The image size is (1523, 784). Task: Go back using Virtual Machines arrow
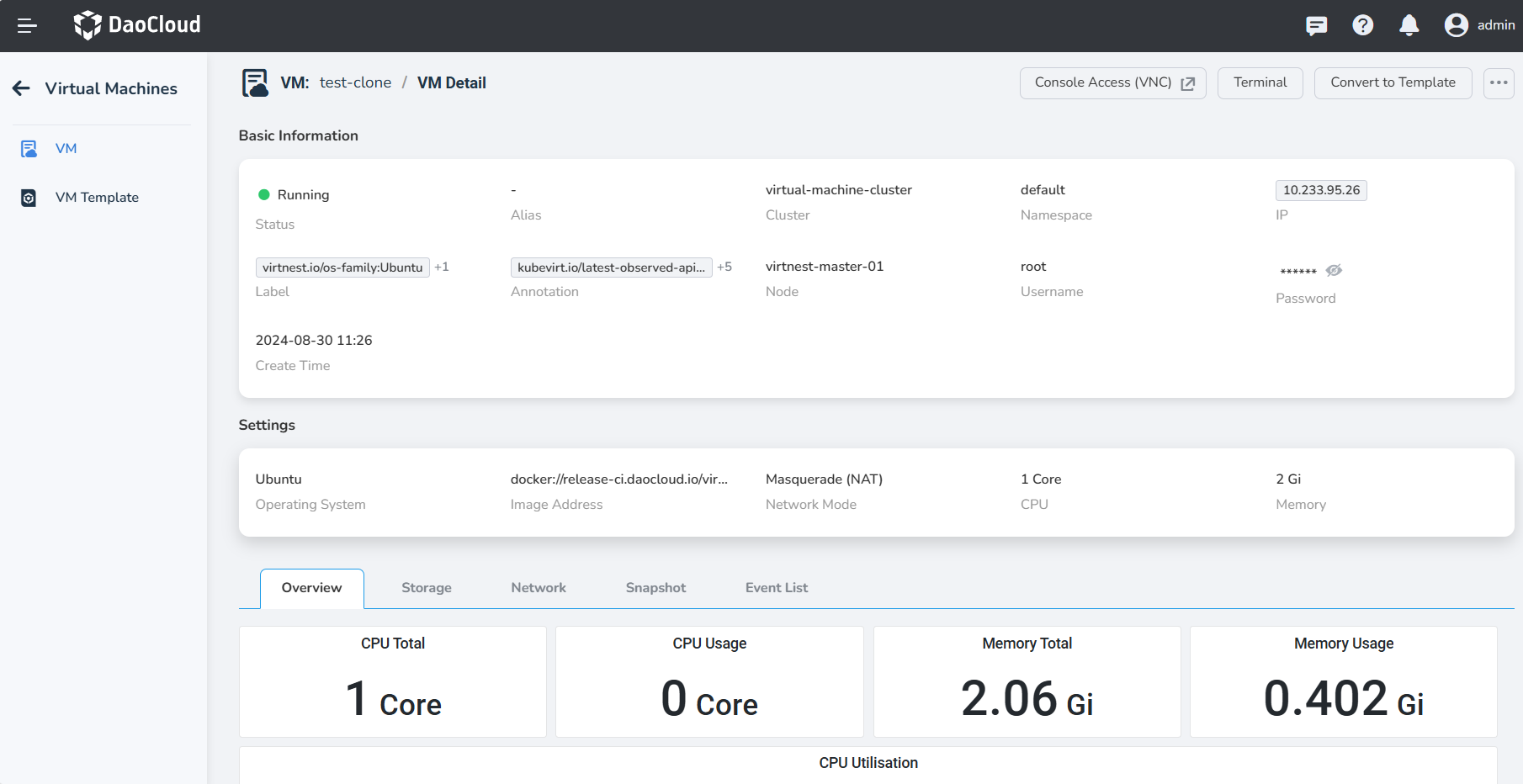[x=22, y=88]
